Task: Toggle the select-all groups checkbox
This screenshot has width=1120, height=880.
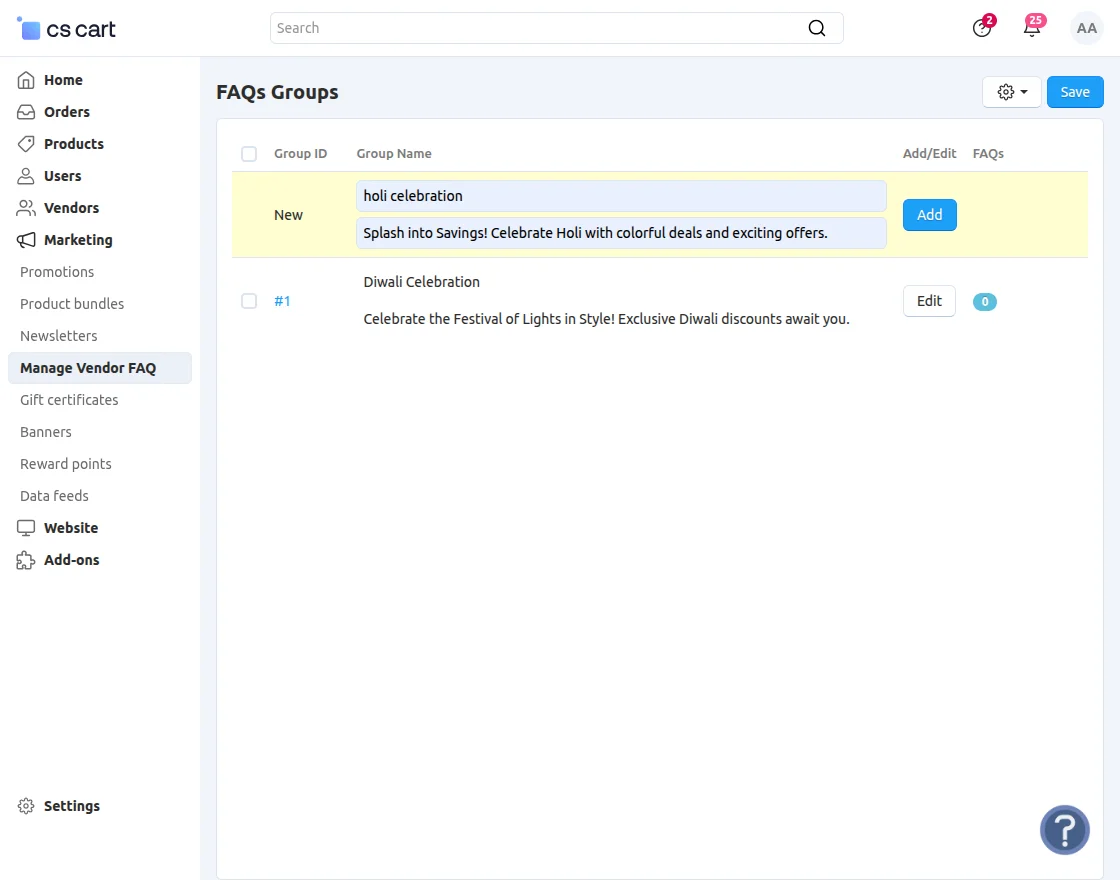Action: coord(249,154)
